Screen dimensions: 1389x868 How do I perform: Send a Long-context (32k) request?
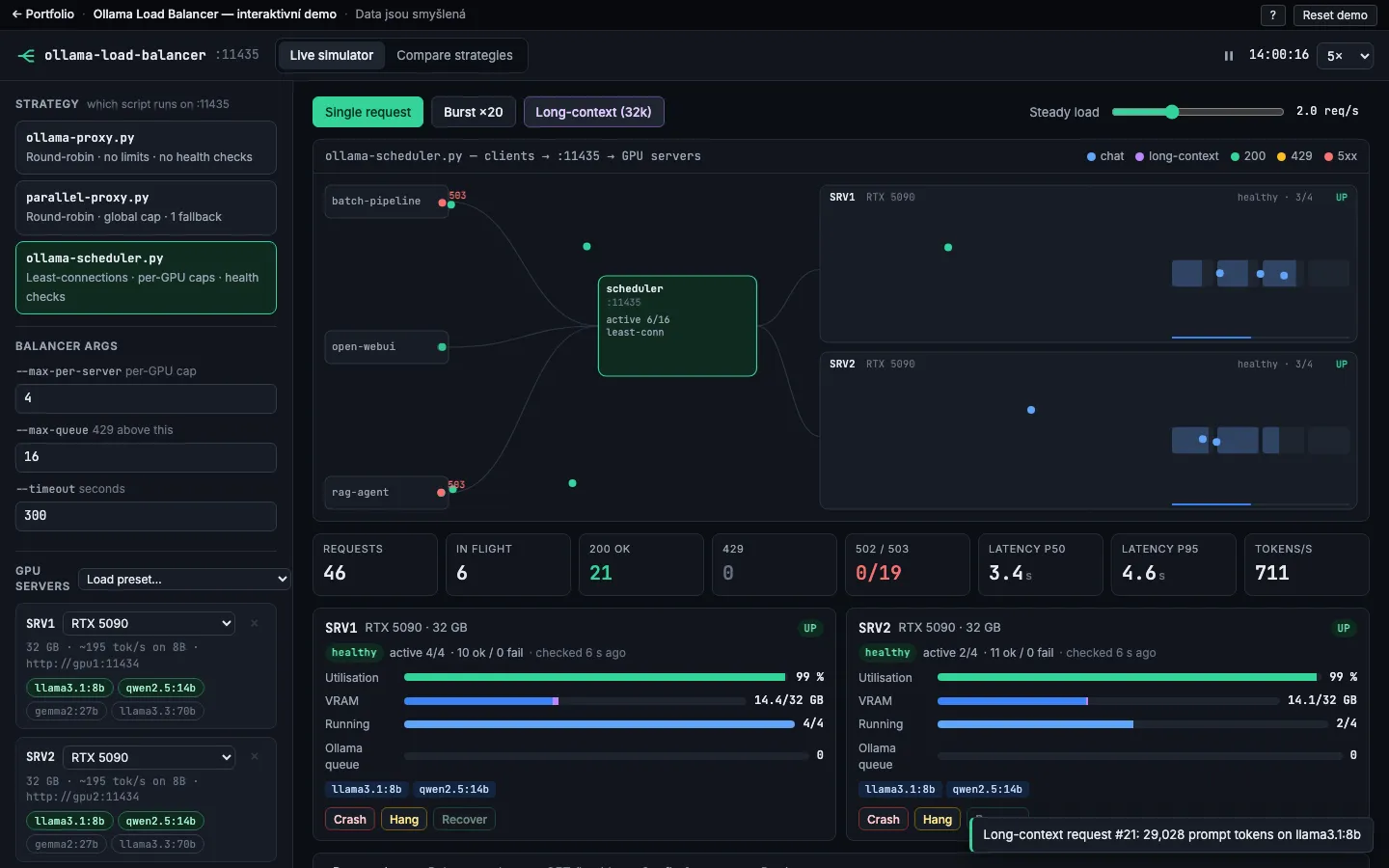[593, 112]
